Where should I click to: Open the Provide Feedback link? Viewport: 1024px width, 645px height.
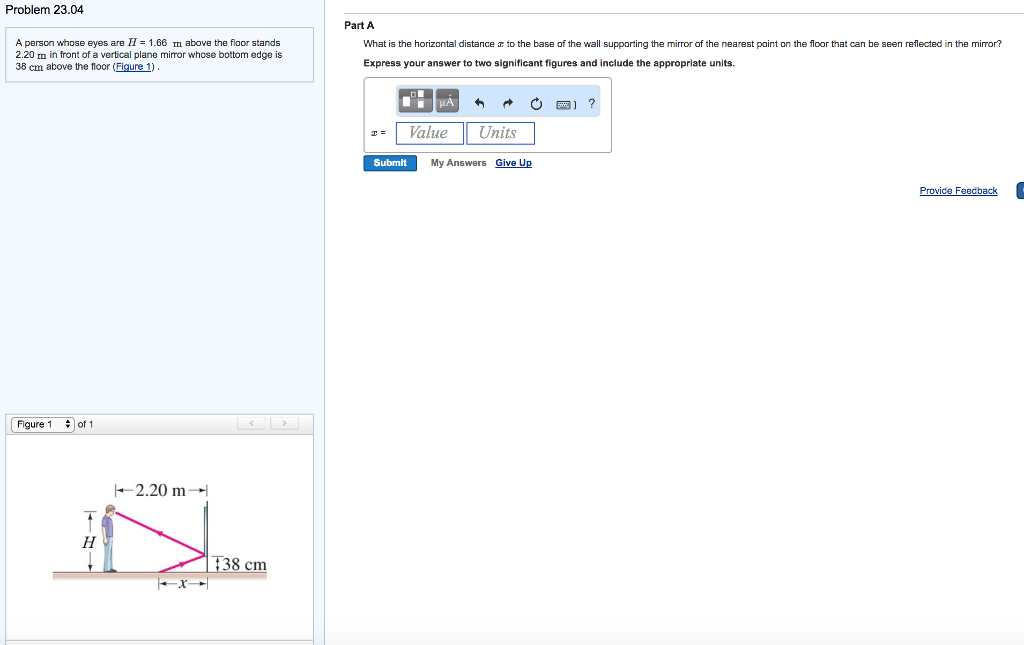[958, 190]
